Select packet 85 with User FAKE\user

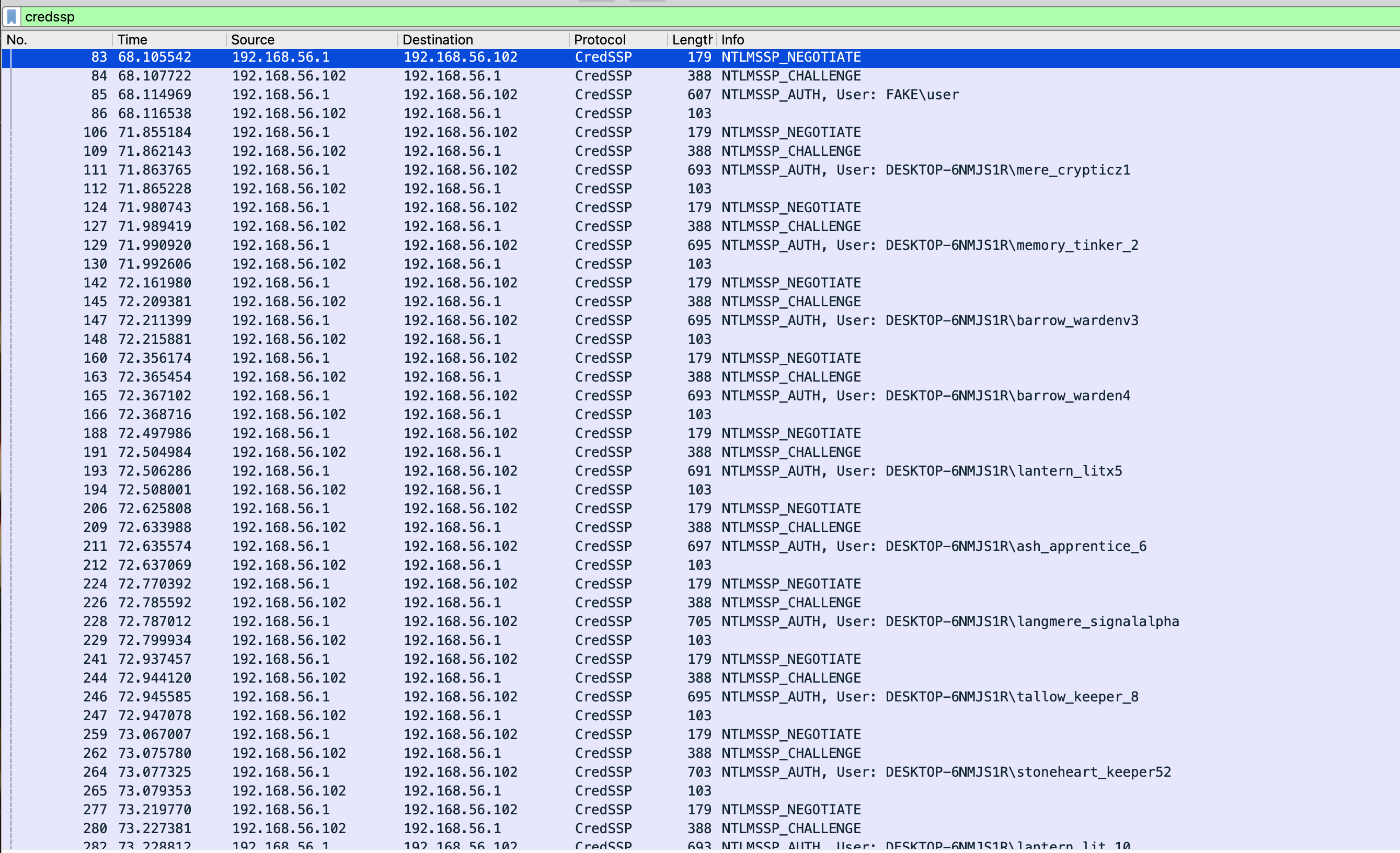tap(840, 95)
